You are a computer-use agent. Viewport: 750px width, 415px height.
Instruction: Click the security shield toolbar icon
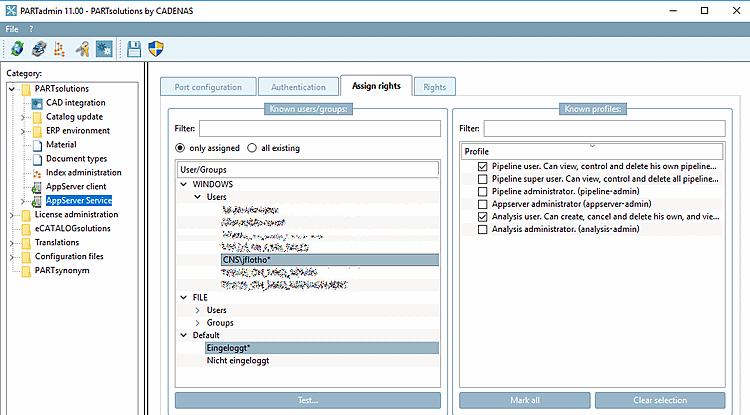click(x=156, y=48)
